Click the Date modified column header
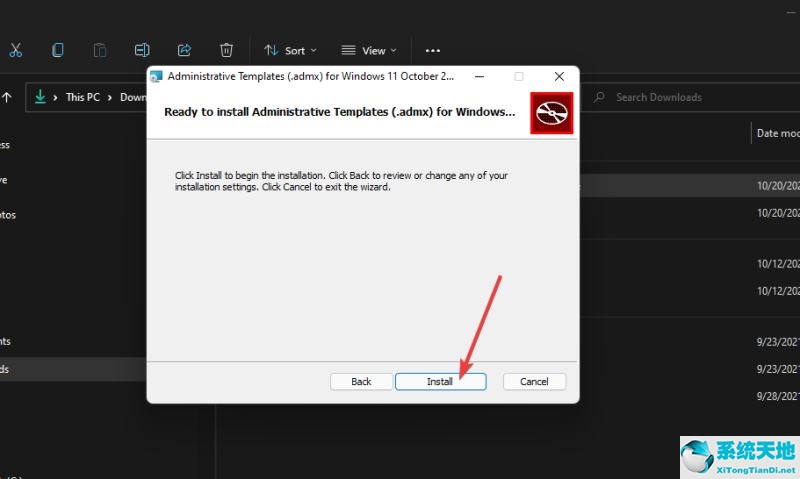800x479 pixels. coord(778,133)
